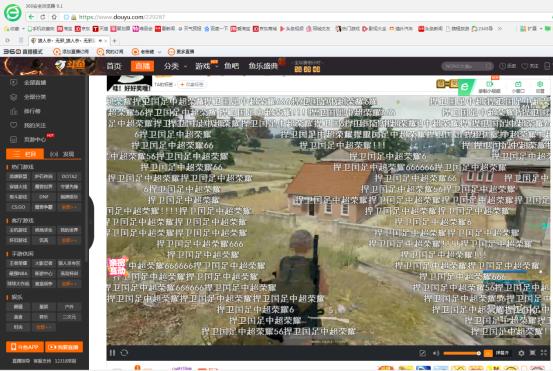The image size is (553, 371).
Task: Click the streamer avatar thumbnail above video
Action: pyautogui.click(x=129, y=84)
